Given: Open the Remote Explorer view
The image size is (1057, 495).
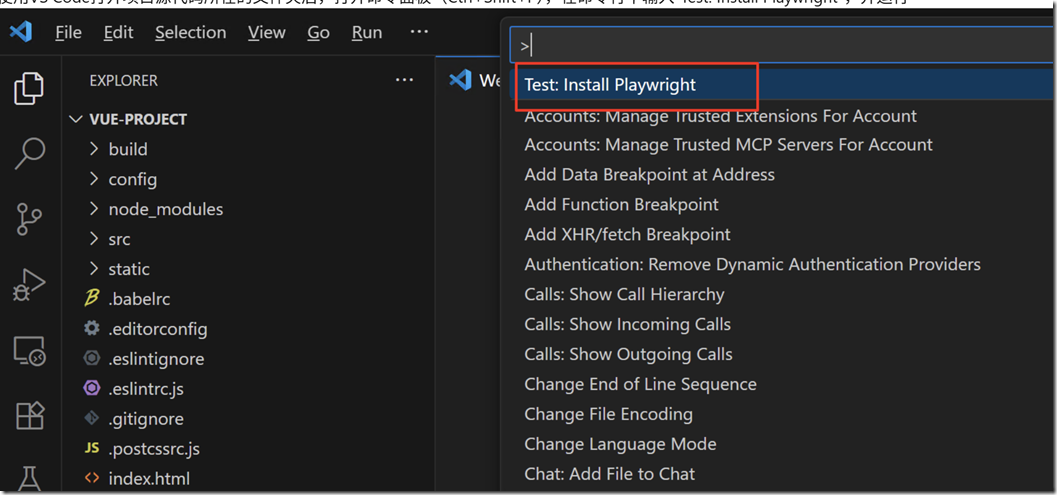Looking at the screenshot, I should click(x=29, y=351).
